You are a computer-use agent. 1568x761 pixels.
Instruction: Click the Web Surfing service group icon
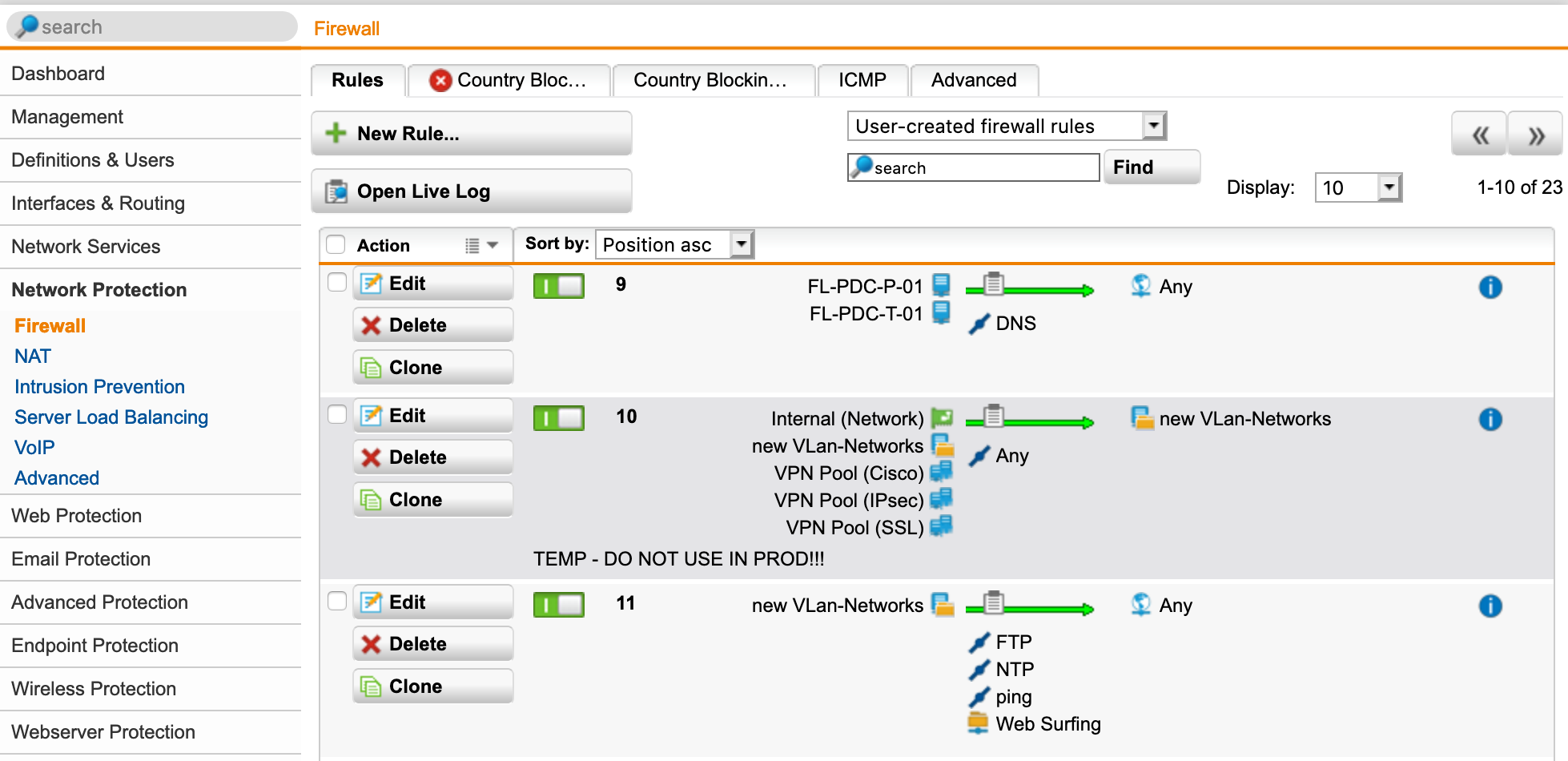click(x=978, y=724)
